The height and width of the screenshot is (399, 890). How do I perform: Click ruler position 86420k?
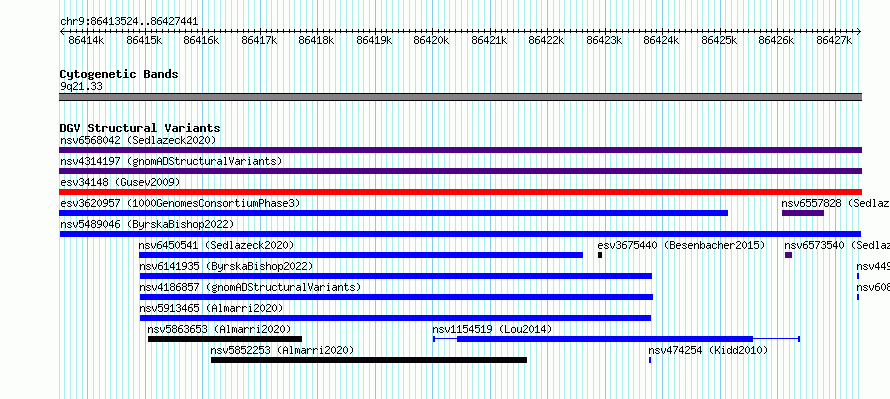coord(431,40)
